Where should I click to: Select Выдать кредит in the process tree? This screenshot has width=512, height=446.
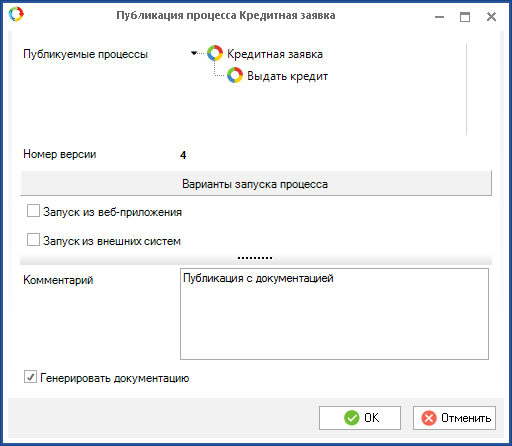(287, 76)
